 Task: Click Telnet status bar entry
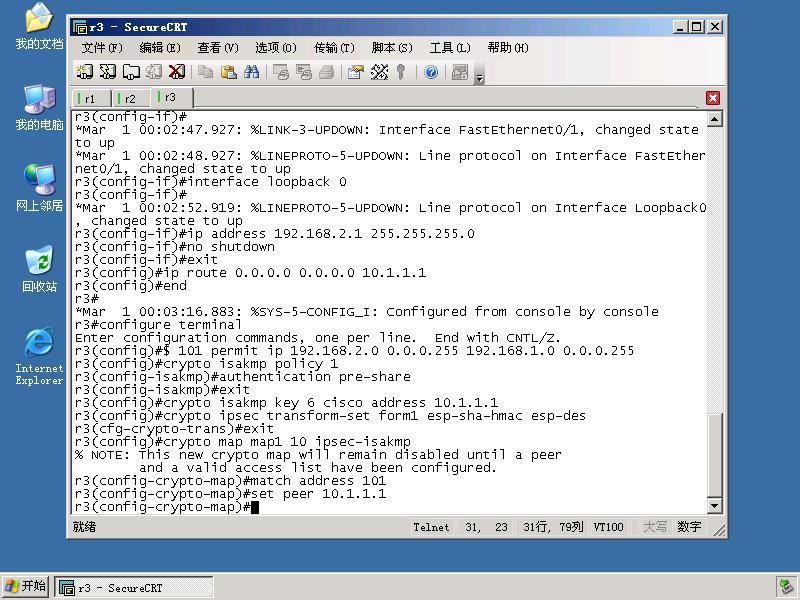(431, 527)
